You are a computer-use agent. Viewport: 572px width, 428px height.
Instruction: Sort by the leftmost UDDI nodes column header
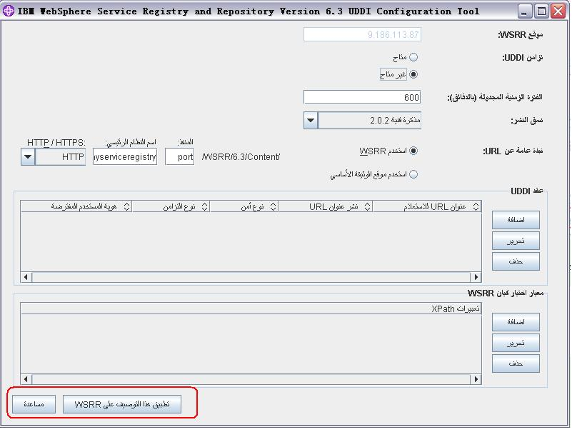coord(76,207)
